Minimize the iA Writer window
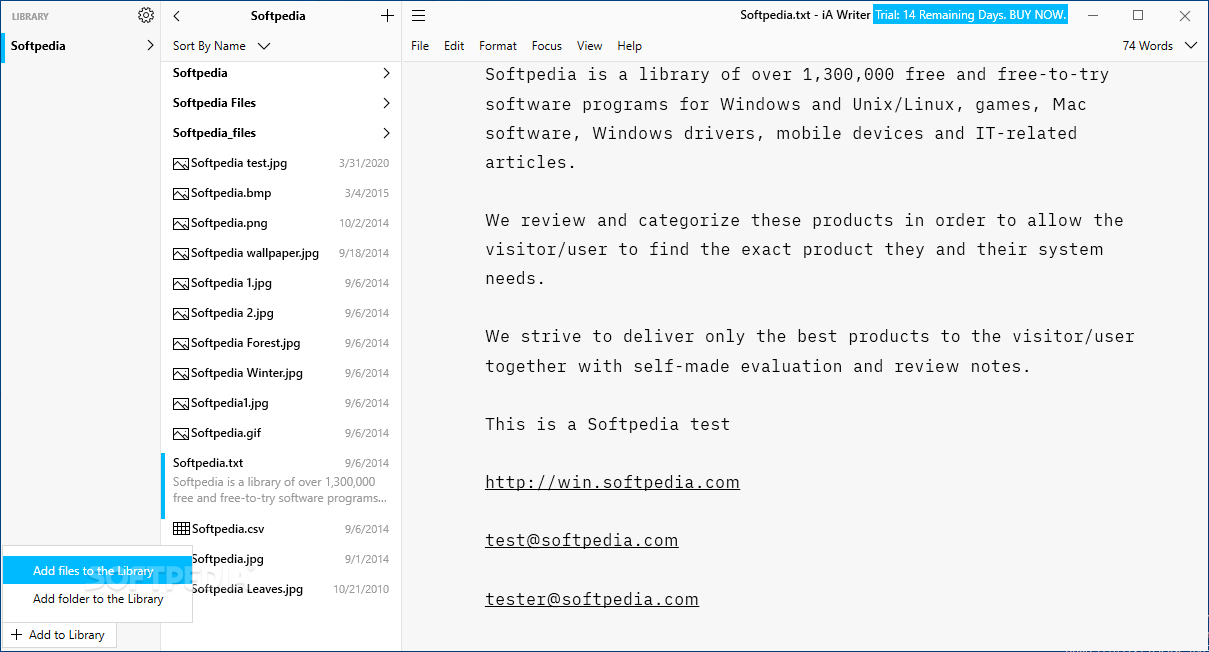Screen dimensions: 1209x652 [x=1092, y=15]
